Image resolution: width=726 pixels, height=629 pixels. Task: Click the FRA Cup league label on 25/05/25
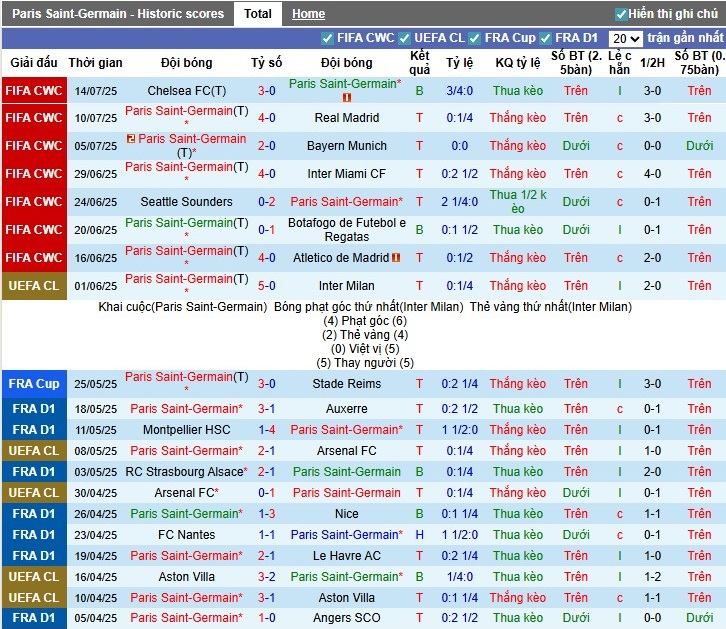coord(34,384)
